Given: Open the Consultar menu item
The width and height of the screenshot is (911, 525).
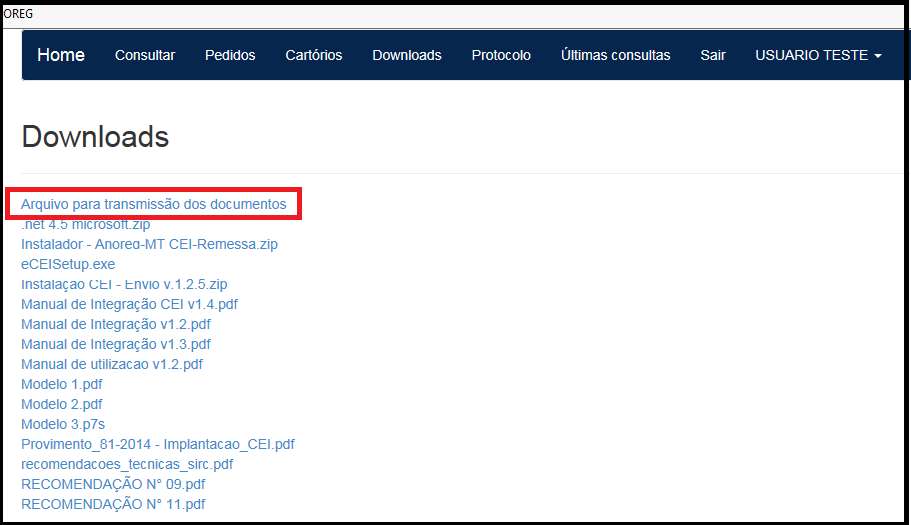Looking at the screenshot, I should pos(145,55).
